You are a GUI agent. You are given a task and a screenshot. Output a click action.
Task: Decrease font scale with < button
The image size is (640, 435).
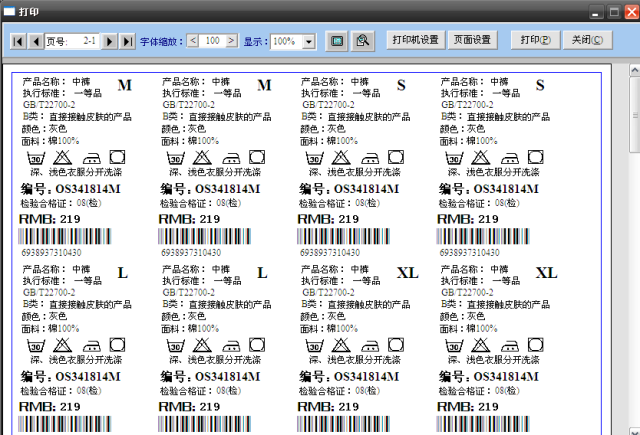193,41
